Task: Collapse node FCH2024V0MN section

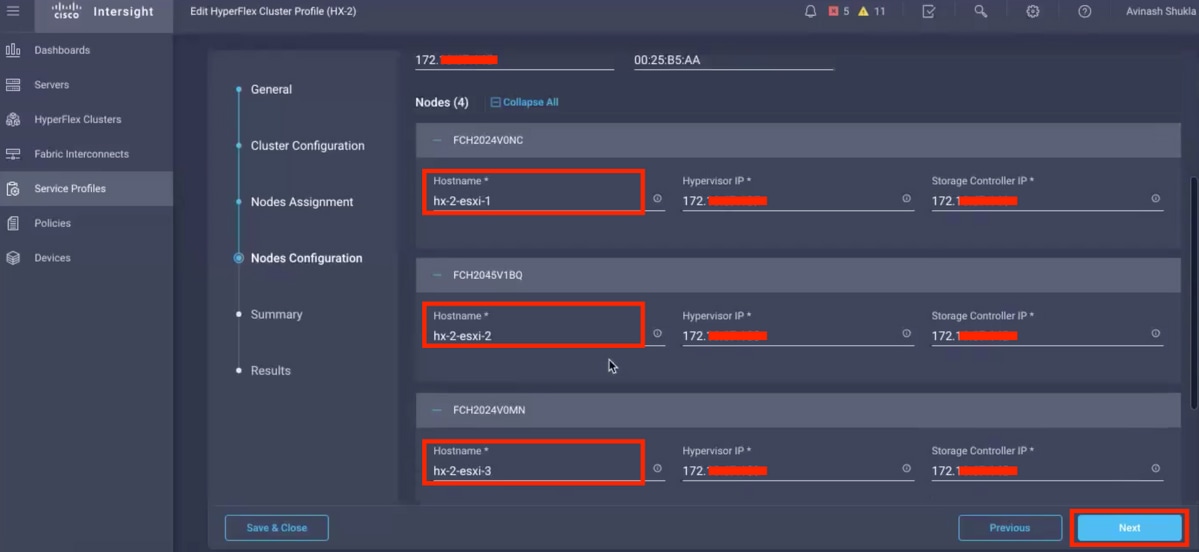Action: (437, 410)
